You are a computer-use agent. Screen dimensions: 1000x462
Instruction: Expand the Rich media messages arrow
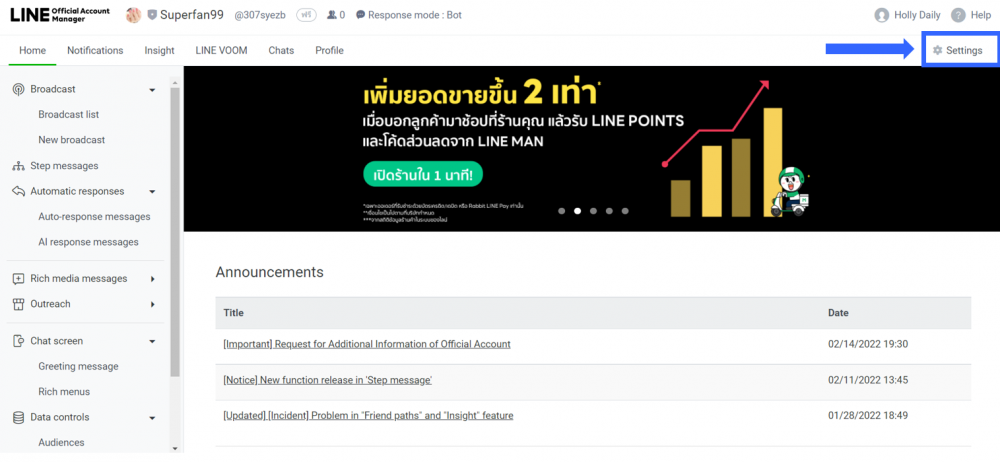click(x=152, y=279)
